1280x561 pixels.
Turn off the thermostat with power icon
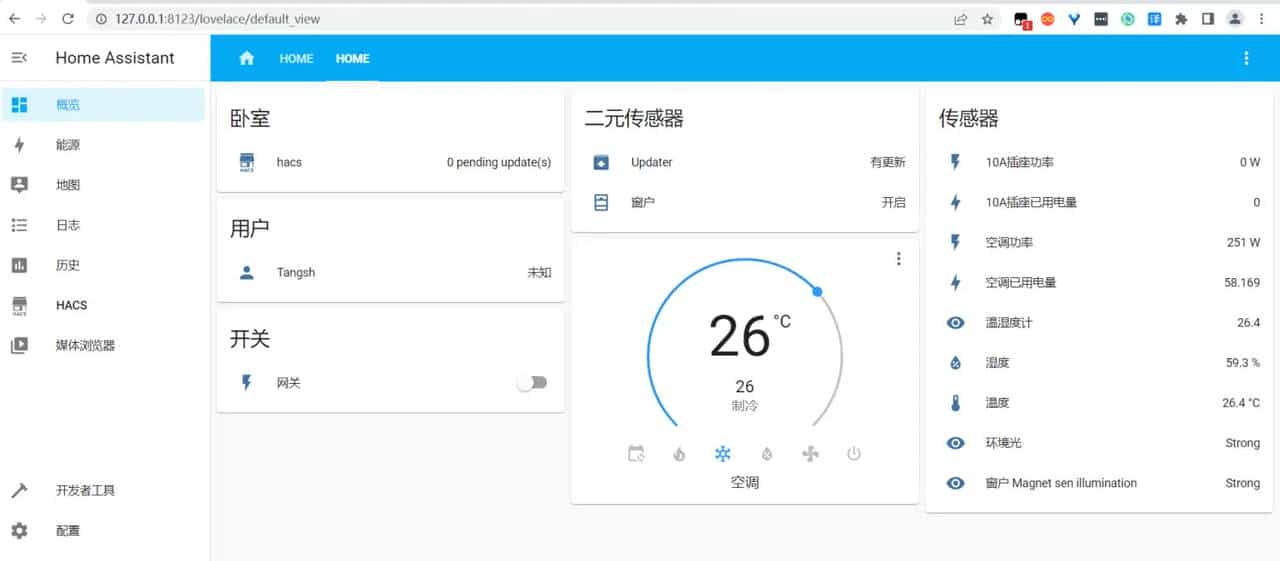pos(853,453)
